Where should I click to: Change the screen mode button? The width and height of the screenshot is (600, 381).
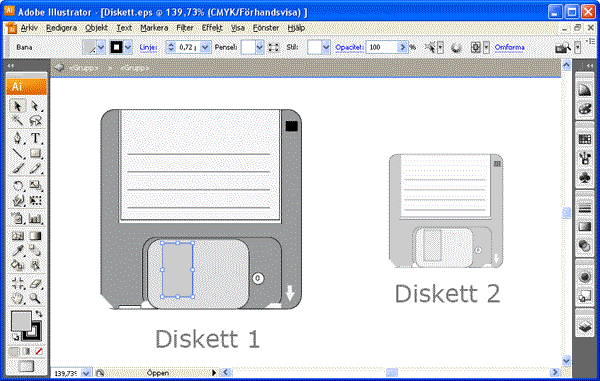click(26, 366)
